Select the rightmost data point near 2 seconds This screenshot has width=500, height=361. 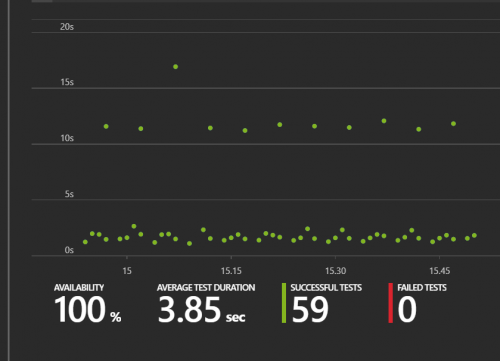[474, 236]
